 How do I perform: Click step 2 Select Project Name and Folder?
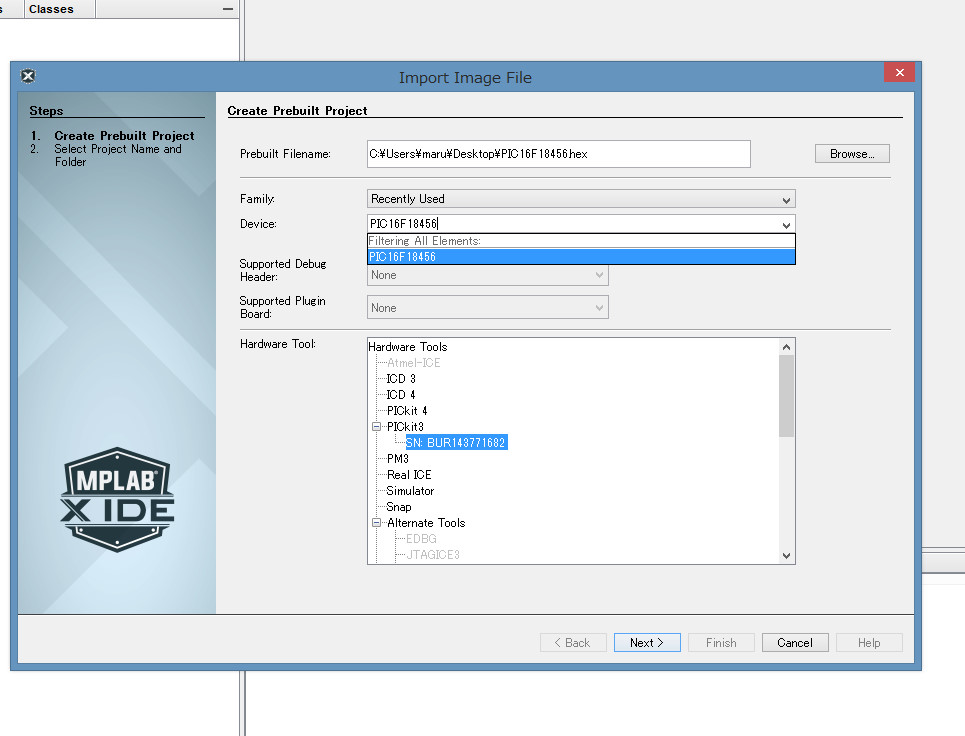[118, 155]
